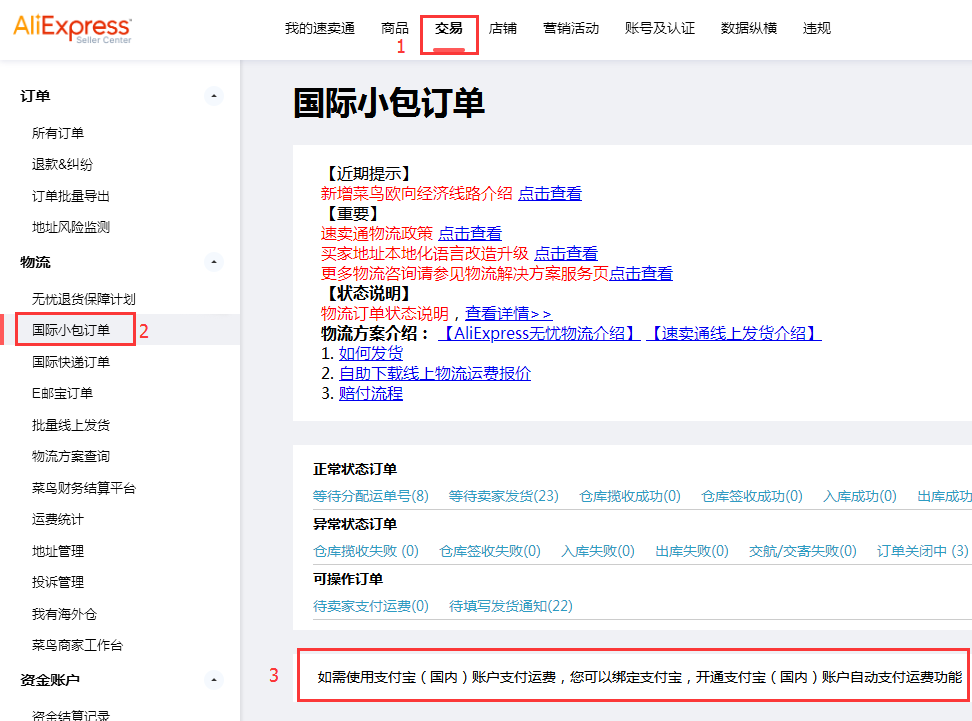The image size is (972, 721).
Task: Open 账号及认证 in the top menu
Action: coord(660,28)
